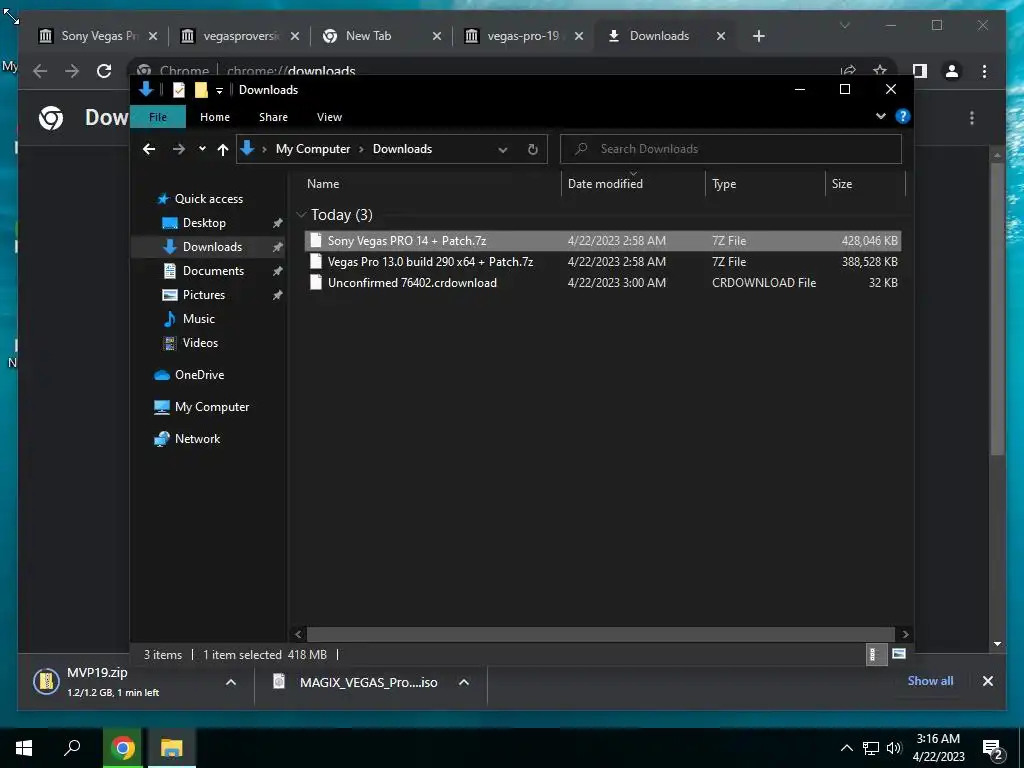Open Chrome profile icon
Screen dimensions: 1024x768
(952, 71)
